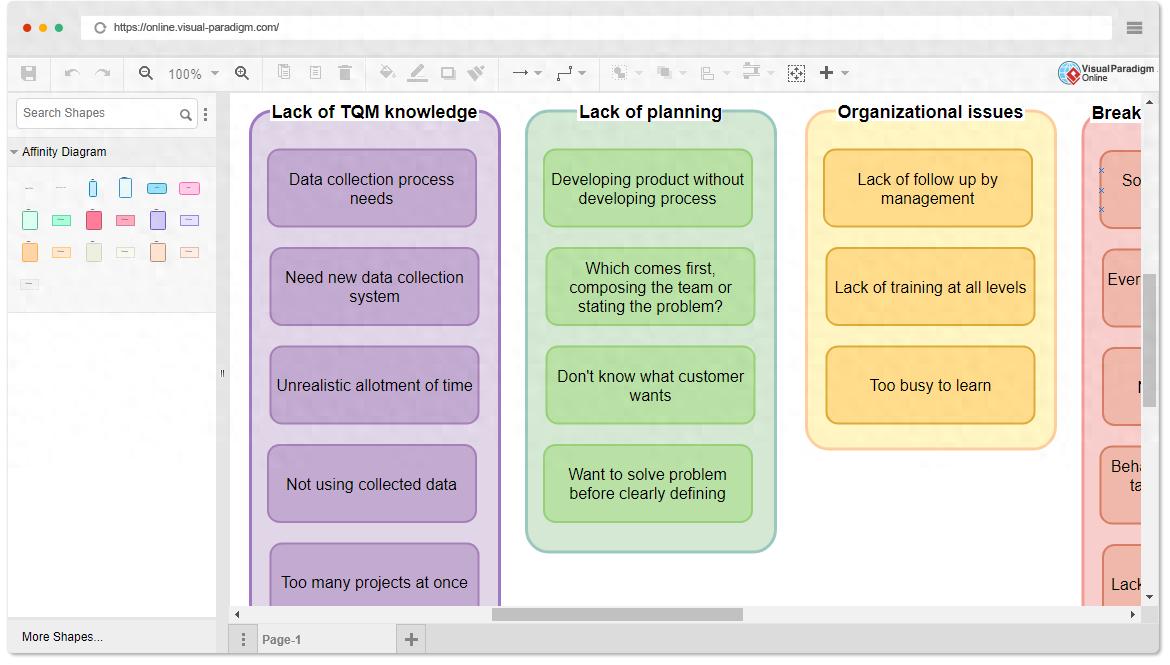Click the Redo arrow icon
The height and width of the screenshot is (665, 1170).
103,73
